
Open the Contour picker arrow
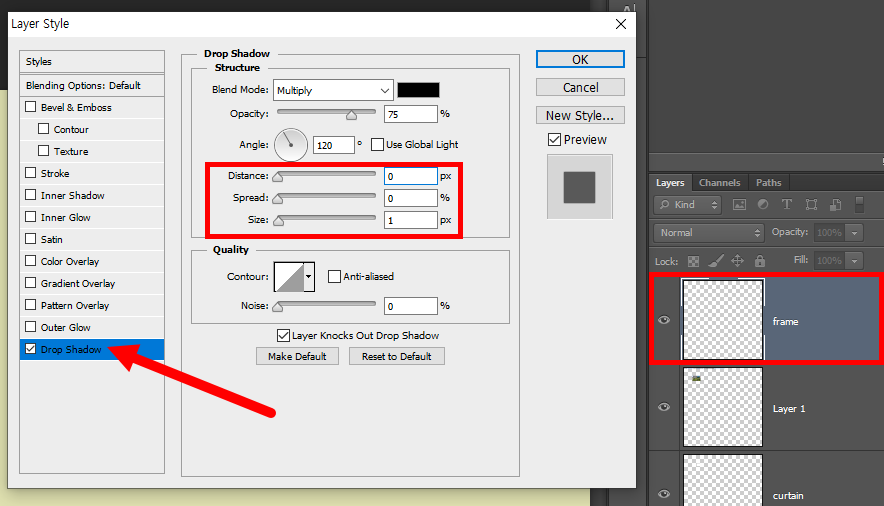(x=308, y=276)
